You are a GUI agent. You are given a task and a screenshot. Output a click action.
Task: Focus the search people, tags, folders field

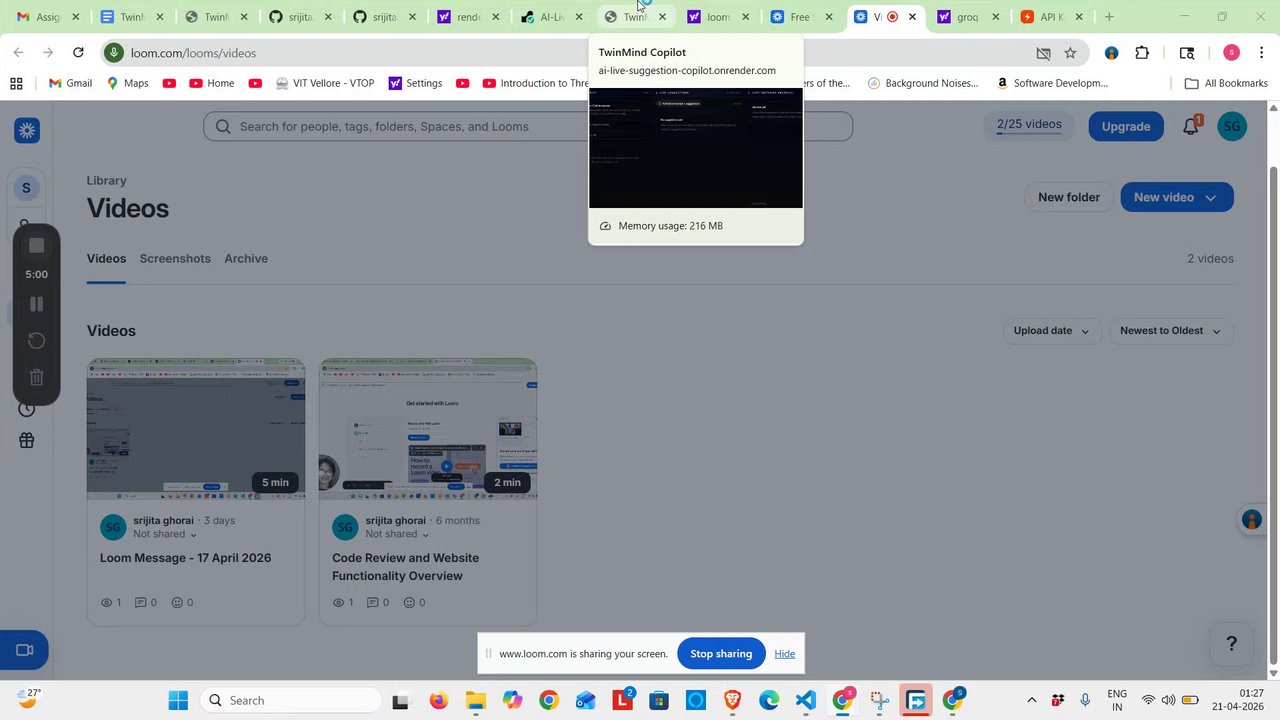coord(528,126)
